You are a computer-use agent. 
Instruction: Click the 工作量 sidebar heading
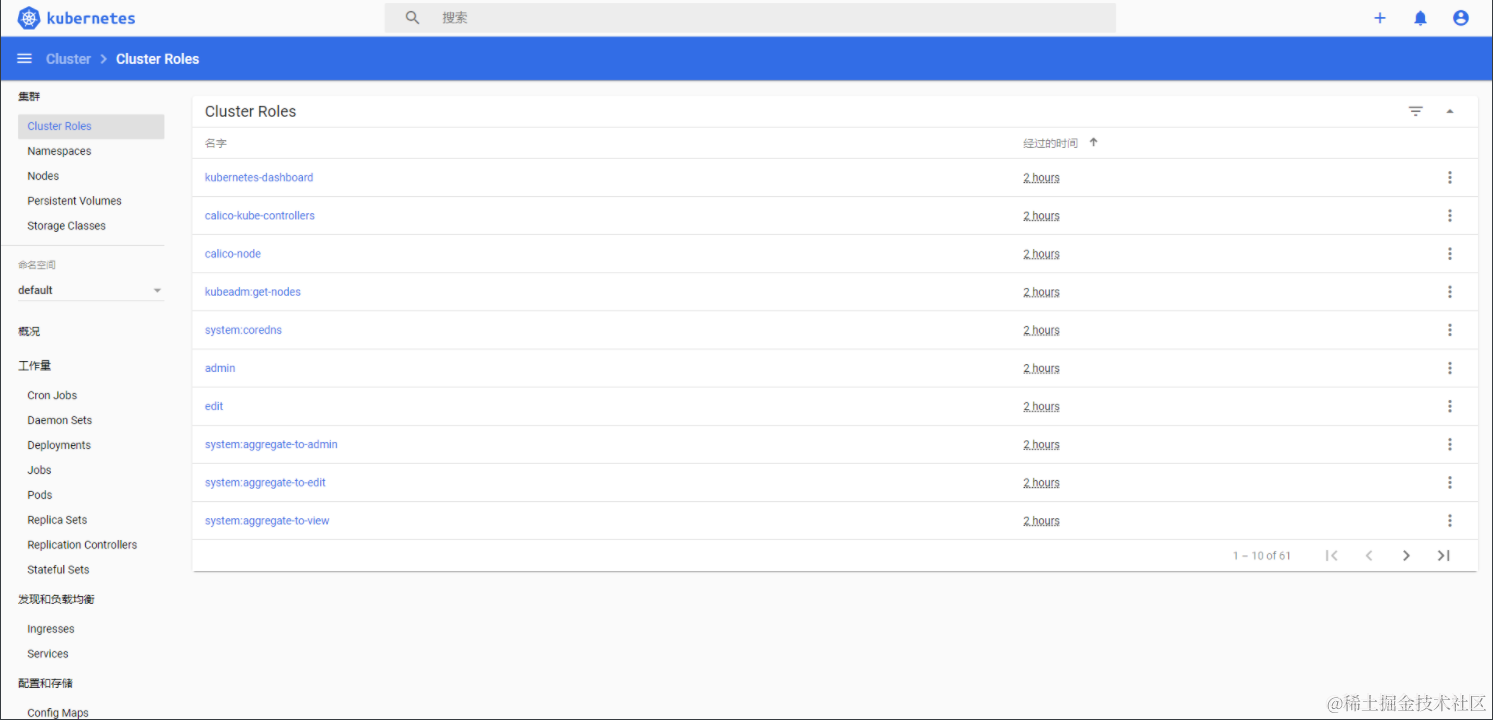(34, 366)
